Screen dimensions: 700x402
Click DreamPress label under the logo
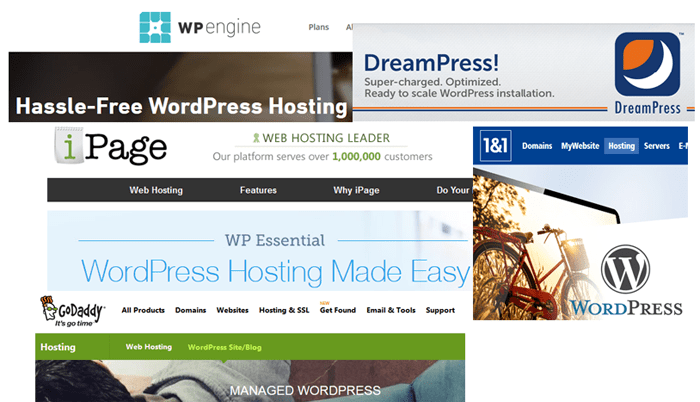[647, 108]
